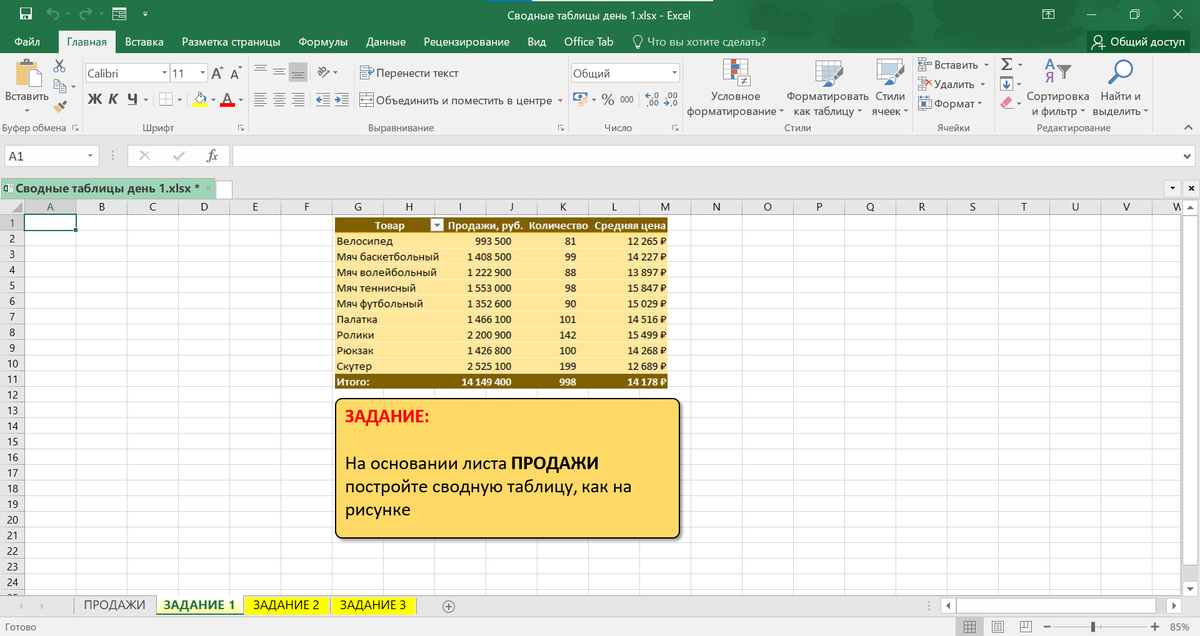The height and width of the screenshot is (636, 1200).
Task: Click Decrease Indent icon
Action: 322,100
